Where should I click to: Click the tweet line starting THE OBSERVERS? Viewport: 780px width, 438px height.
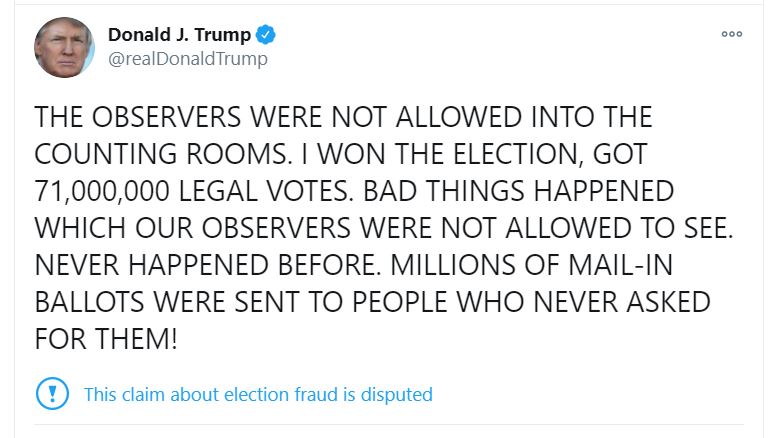pos(343,118)
